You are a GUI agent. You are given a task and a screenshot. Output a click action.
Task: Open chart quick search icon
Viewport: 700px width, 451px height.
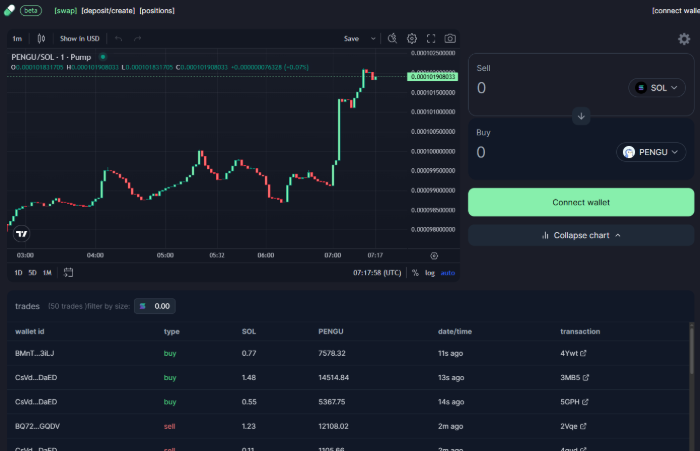[x=392, y=38]
